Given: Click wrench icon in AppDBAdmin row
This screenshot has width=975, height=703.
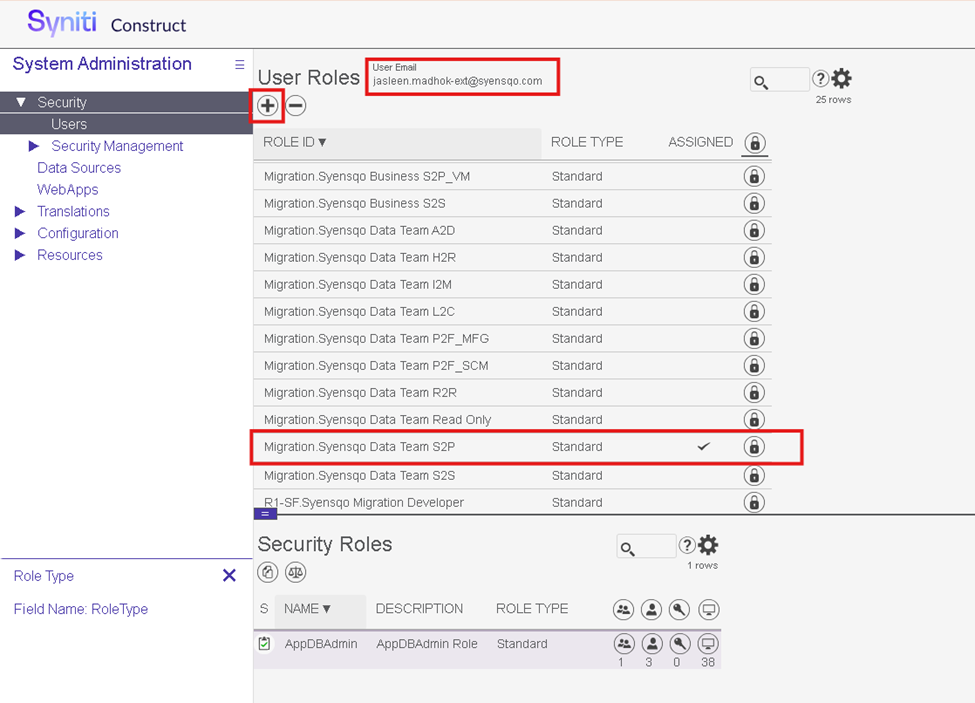Looking at the screenshot, I should coord(680,644).
